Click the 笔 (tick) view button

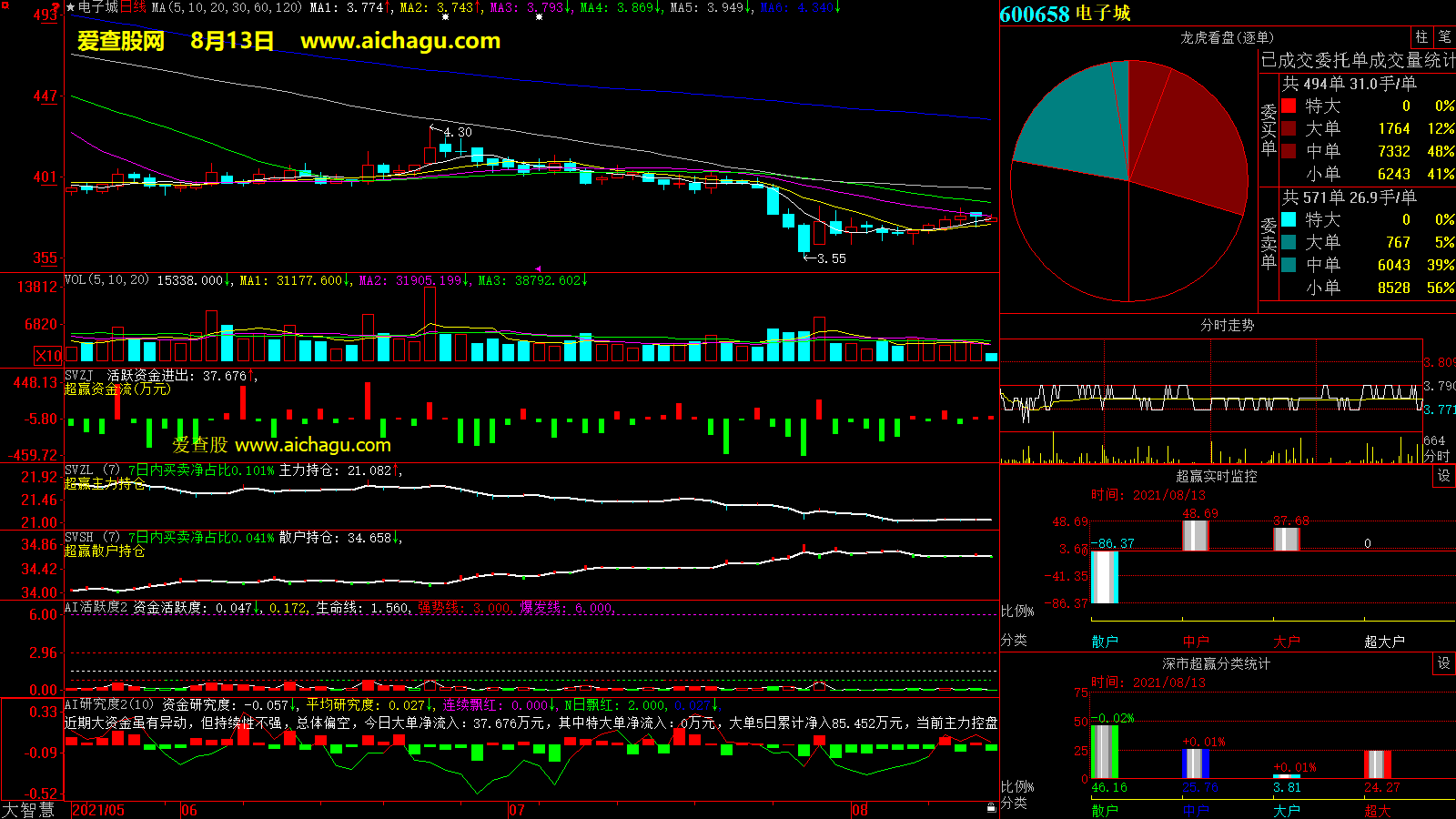(x=1444, y=37)
